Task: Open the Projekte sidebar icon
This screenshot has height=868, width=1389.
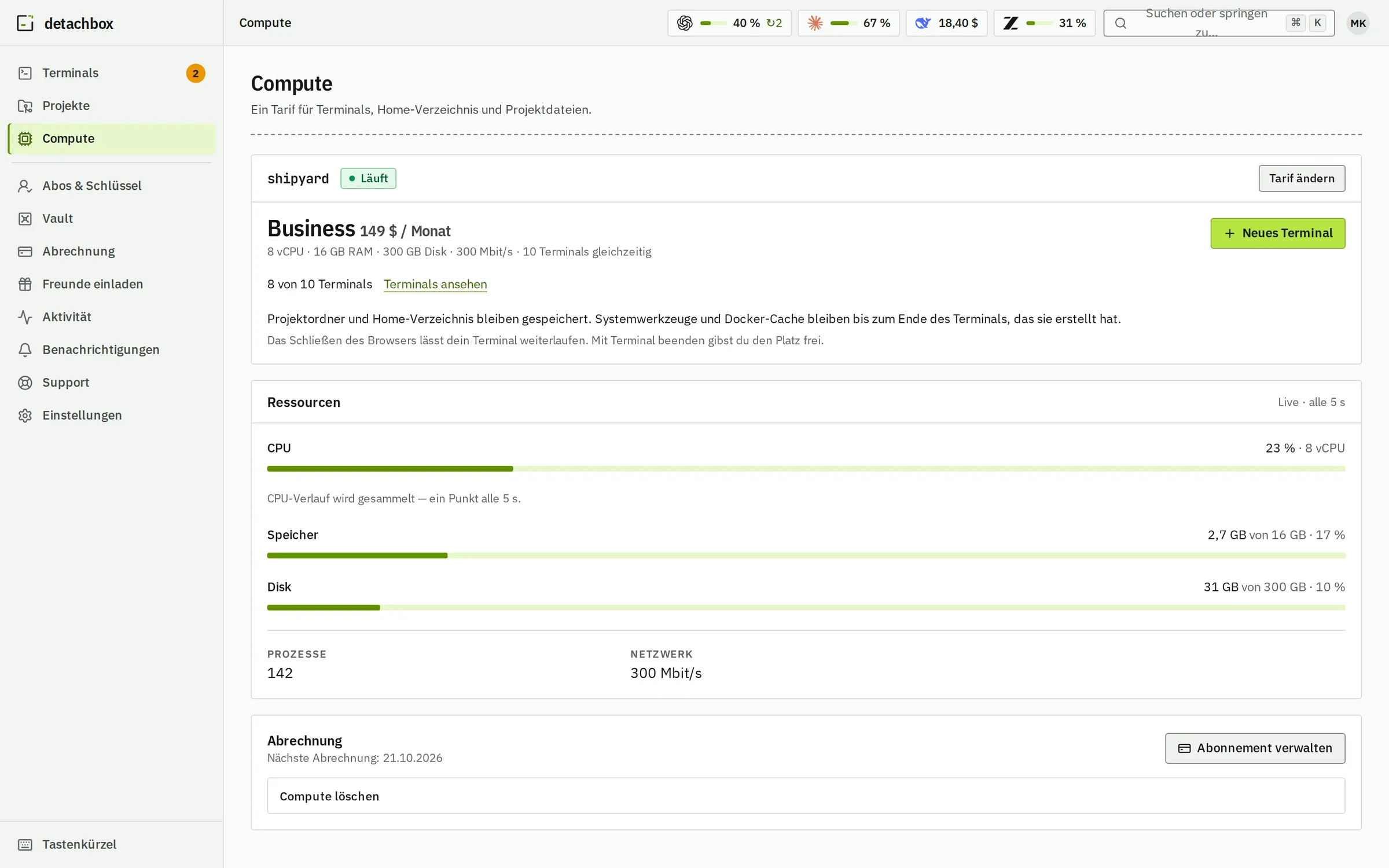Action: click(x=25, y=106)
